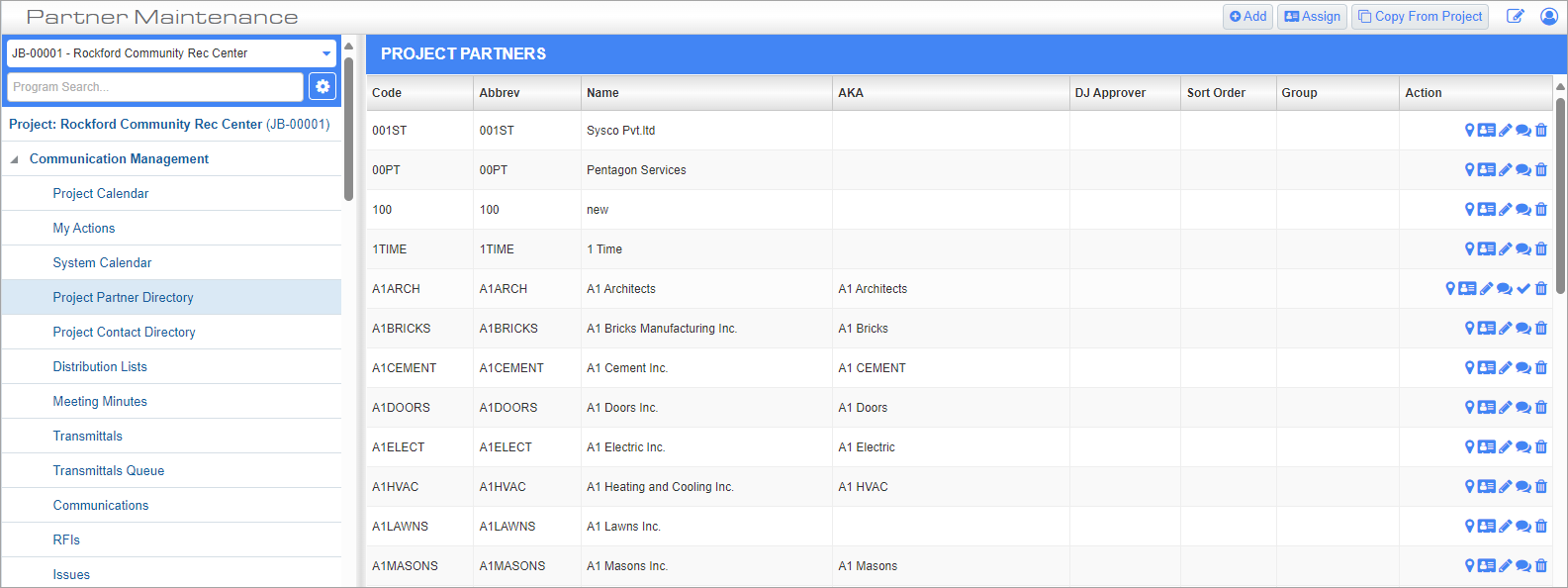This screenshot has width=1568, height=588.
Task: Click the Copy From Project button
Action: point(1420,16)
